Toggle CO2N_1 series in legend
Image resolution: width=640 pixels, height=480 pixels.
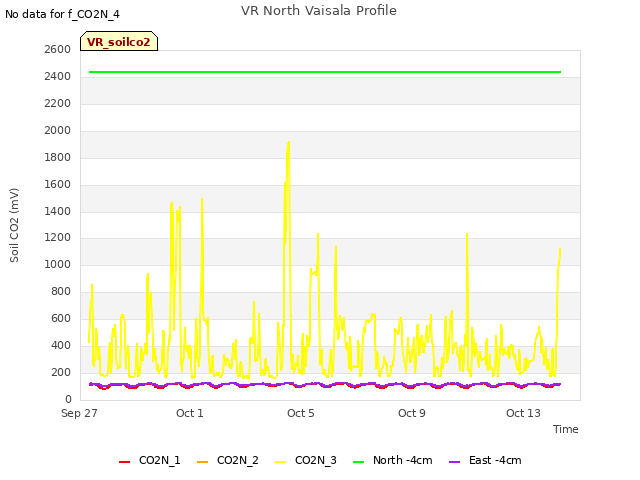[x=149, y=460]
